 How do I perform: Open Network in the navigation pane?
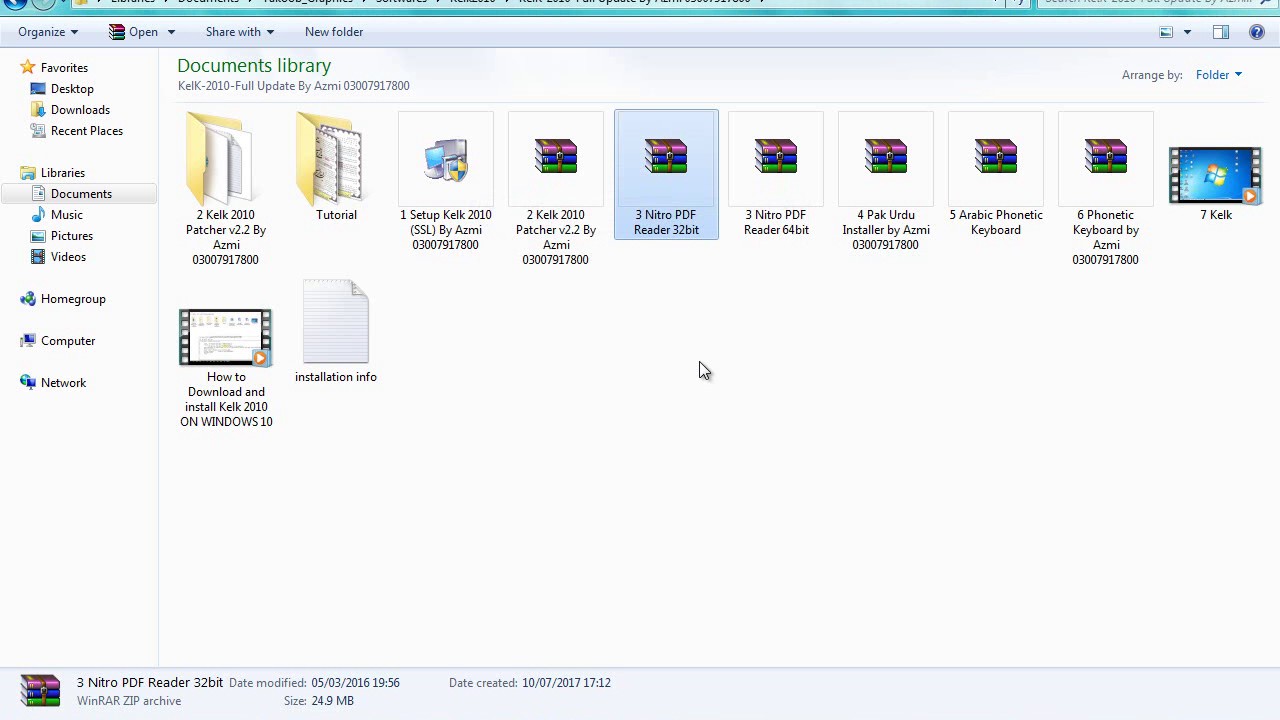click(63, 383)
